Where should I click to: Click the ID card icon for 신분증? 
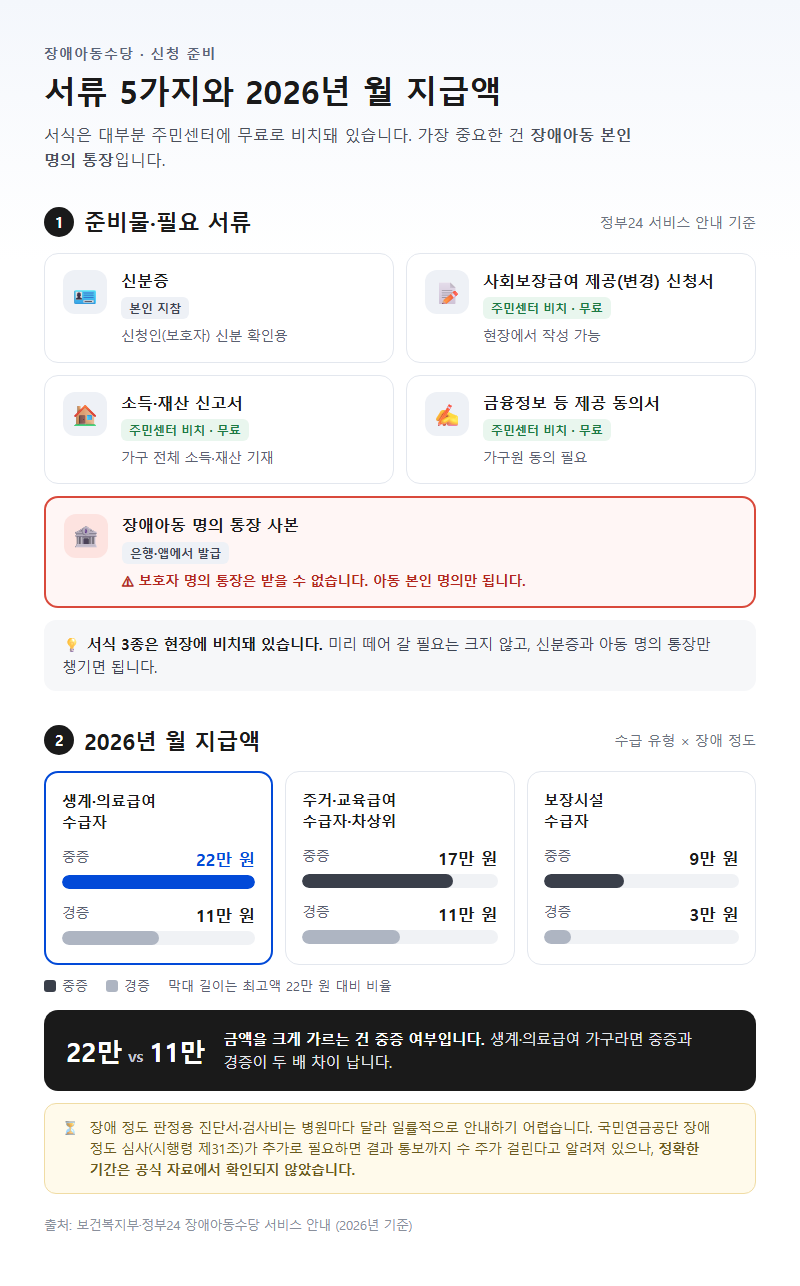tap(85, 293)
